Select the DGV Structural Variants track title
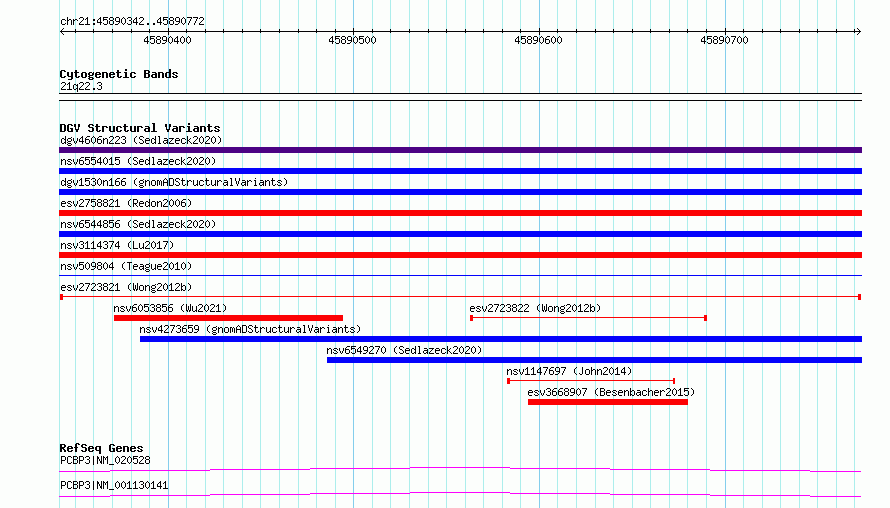The width and height of the screenshot is (890, 508). [140, 128]
